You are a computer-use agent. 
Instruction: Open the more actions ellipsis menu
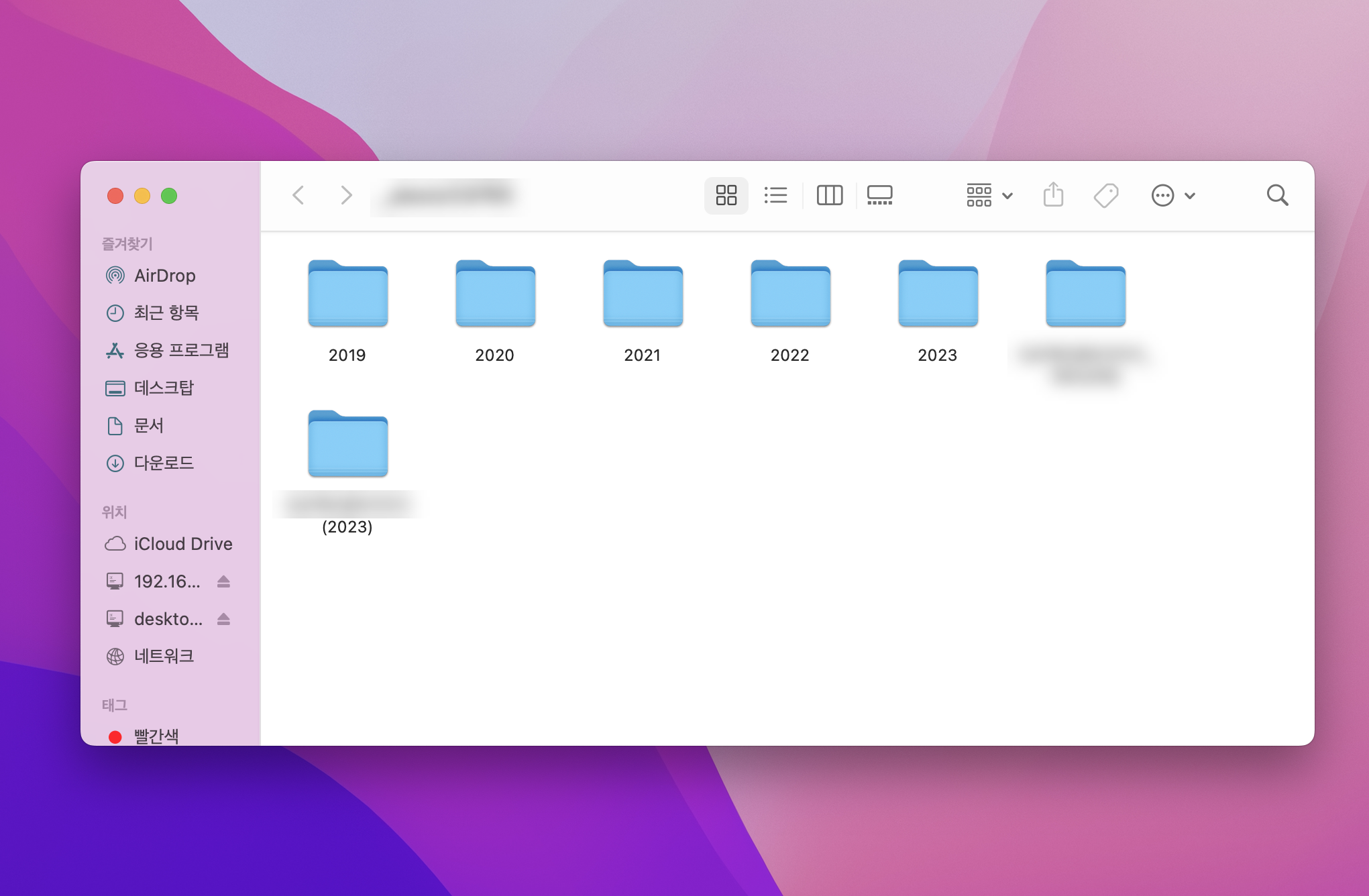(1172, 195)
